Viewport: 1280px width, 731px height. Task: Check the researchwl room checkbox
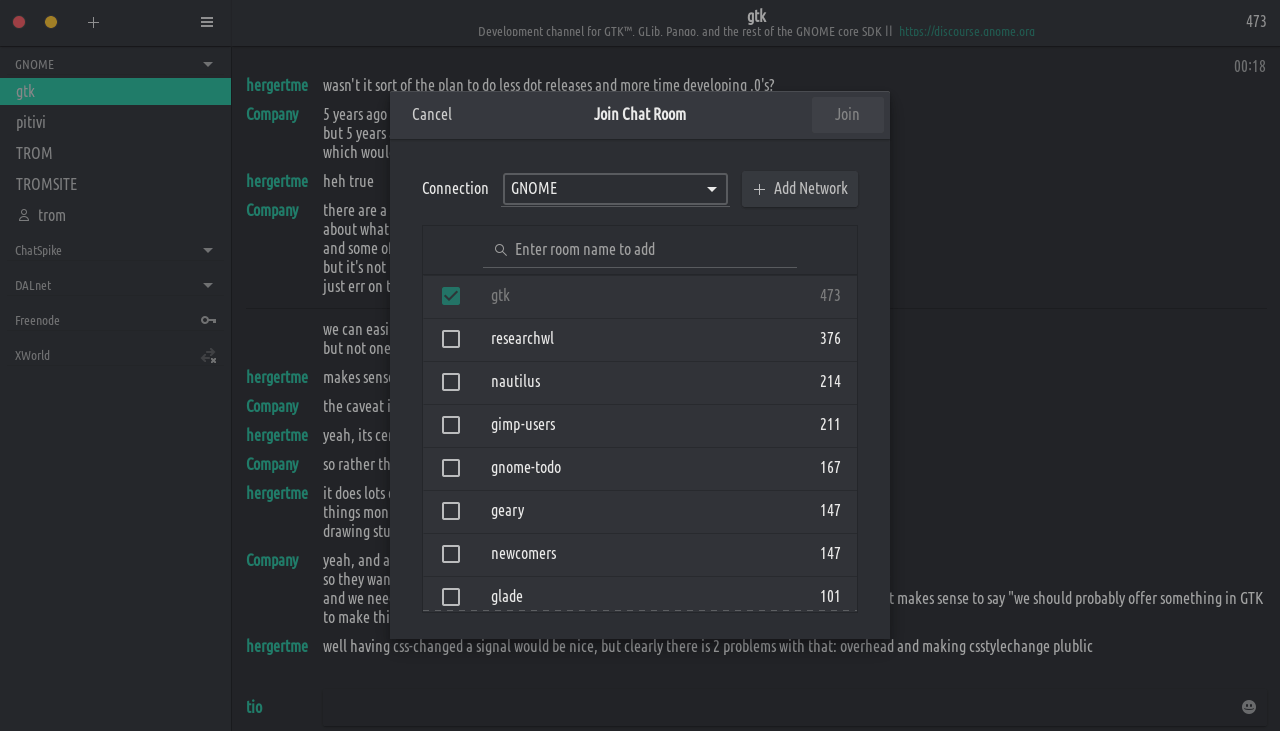click(x=451, y=339)
